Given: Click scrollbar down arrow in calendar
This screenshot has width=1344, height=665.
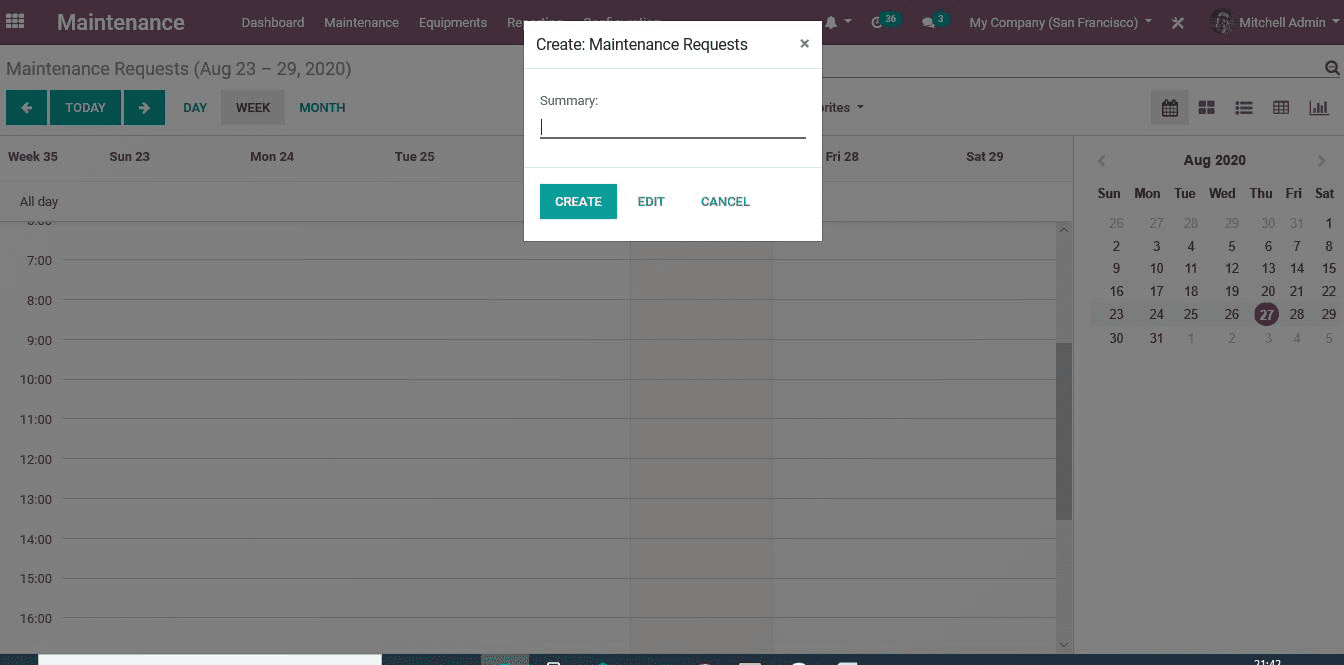Looking at the screenshot, I should [1064, 645].
